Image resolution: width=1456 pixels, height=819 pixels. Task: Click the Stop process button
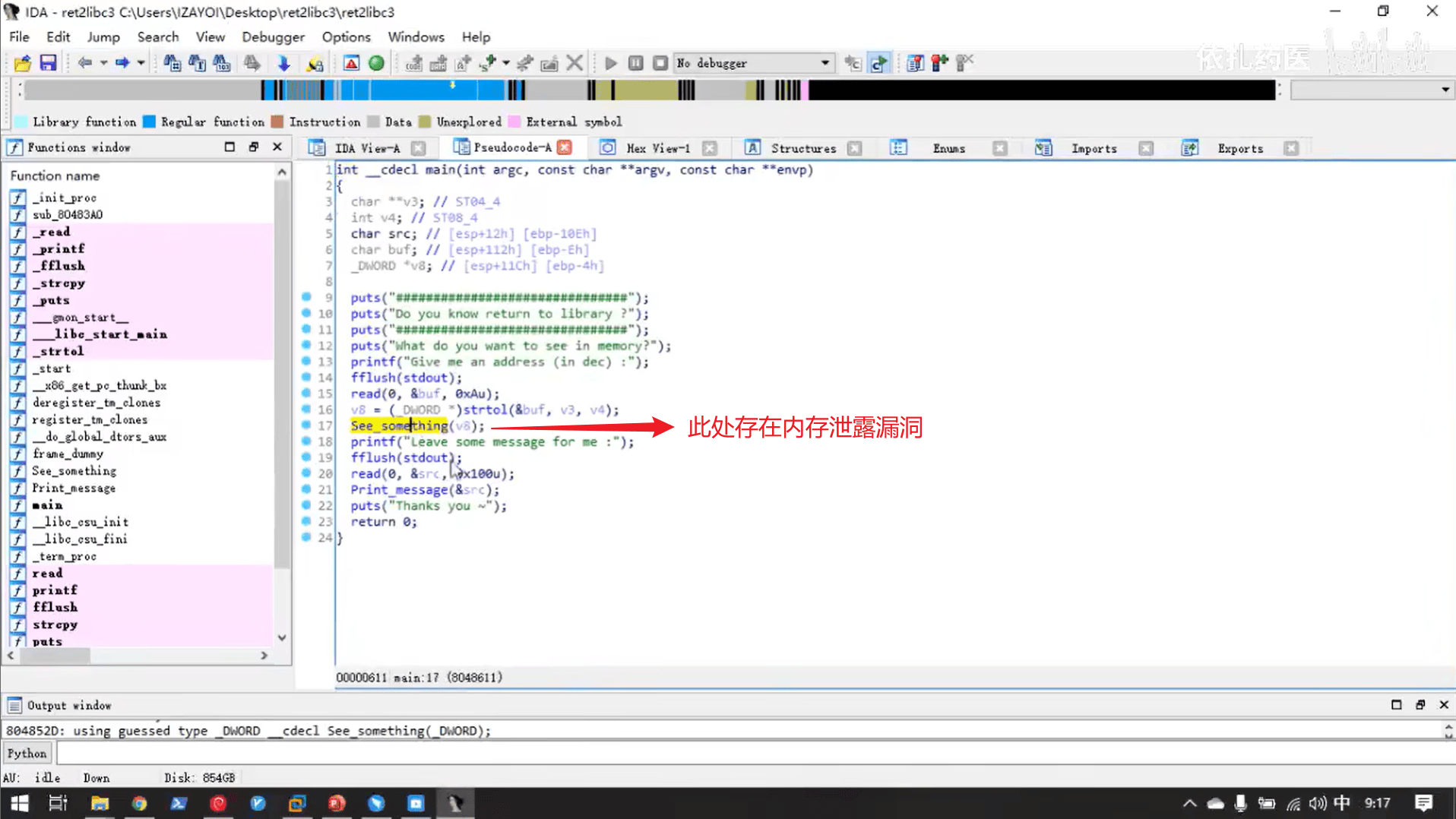tap(660, 63)
